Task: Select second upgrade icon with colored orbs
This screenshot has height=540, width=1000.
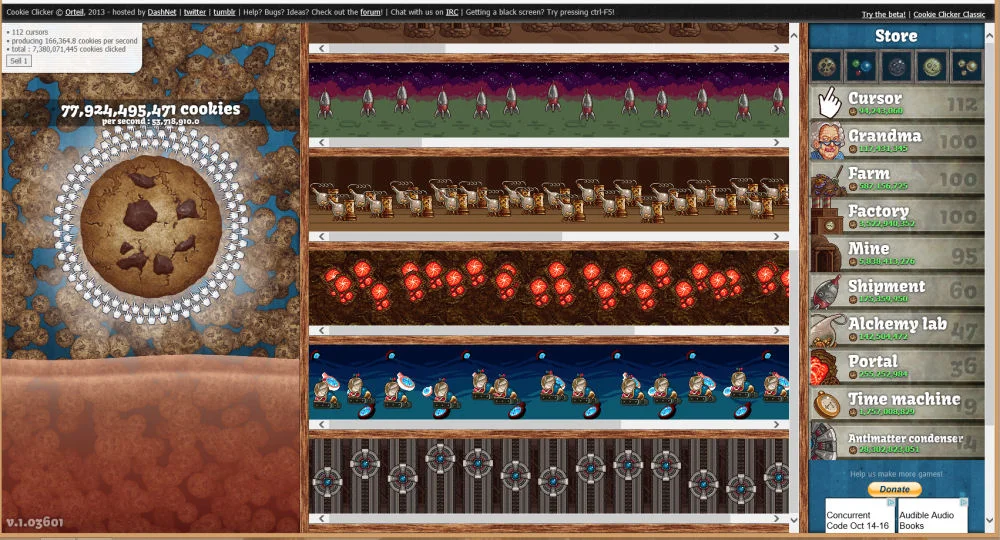Action: 862,66
